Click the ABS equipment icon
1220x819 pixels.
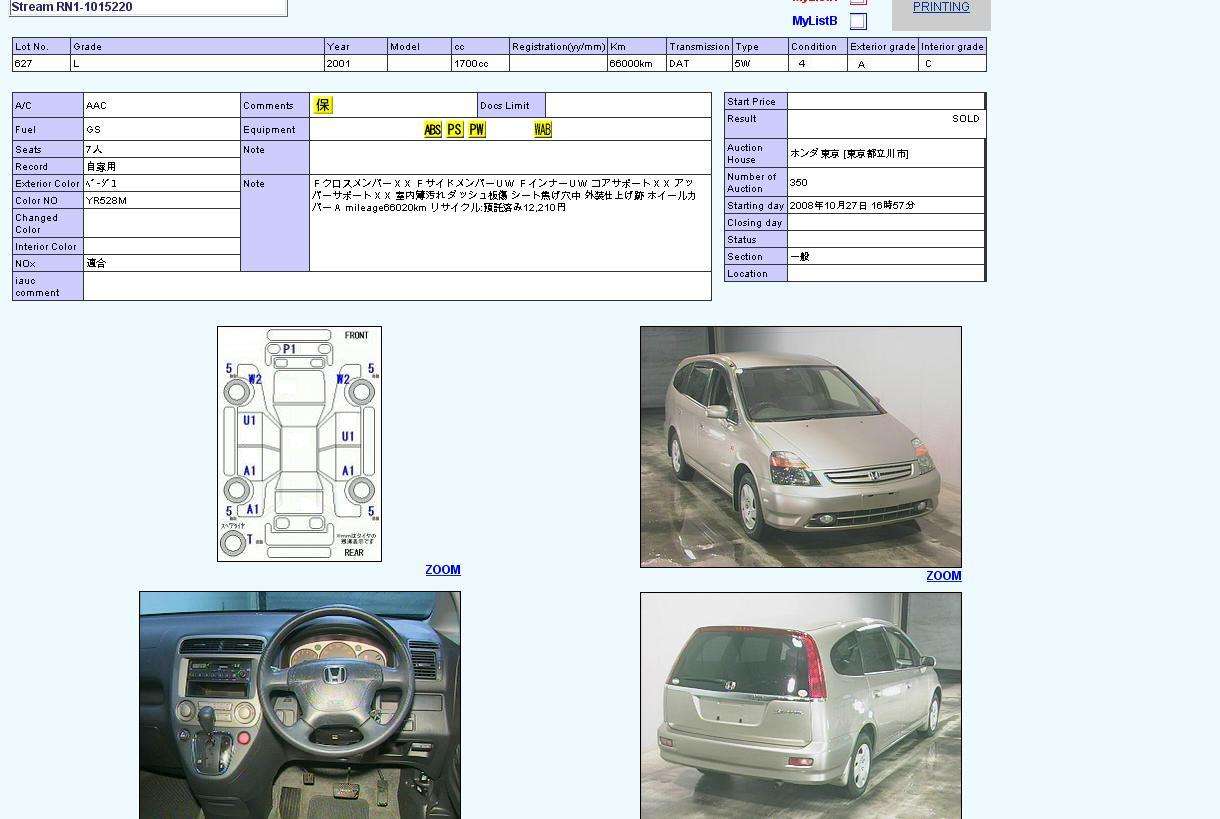433,130
